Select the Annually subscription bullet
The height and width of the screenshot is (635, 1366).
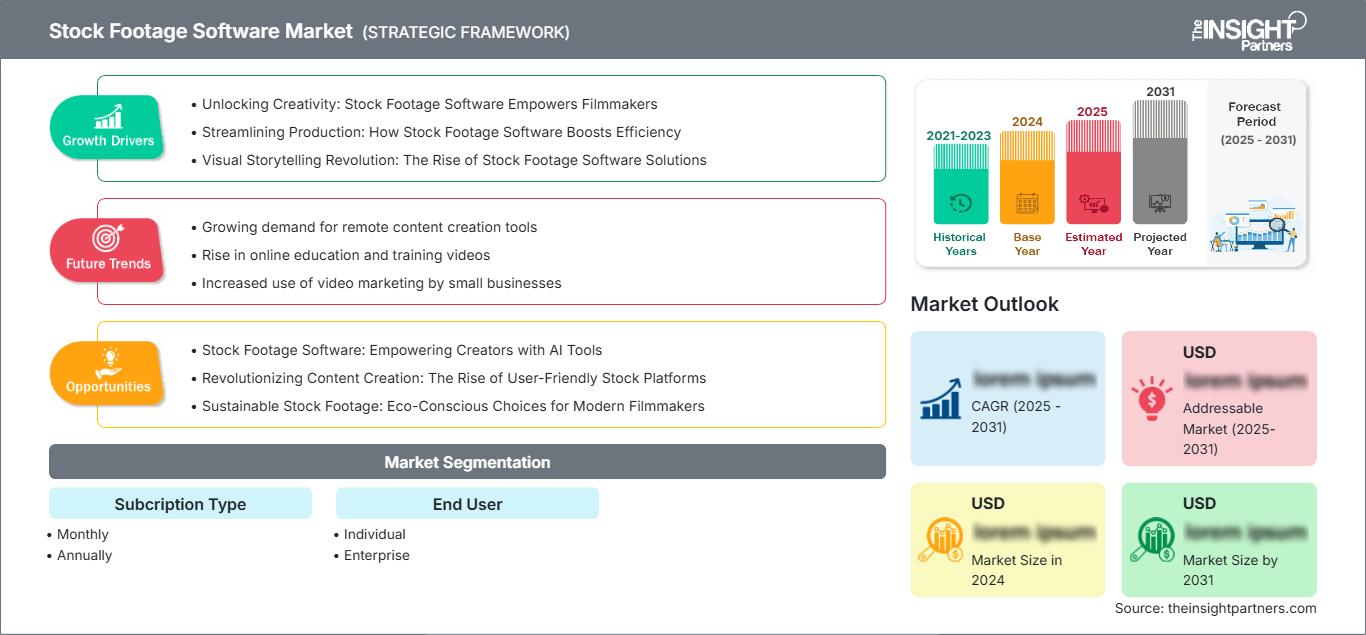[x=84, y=555]
